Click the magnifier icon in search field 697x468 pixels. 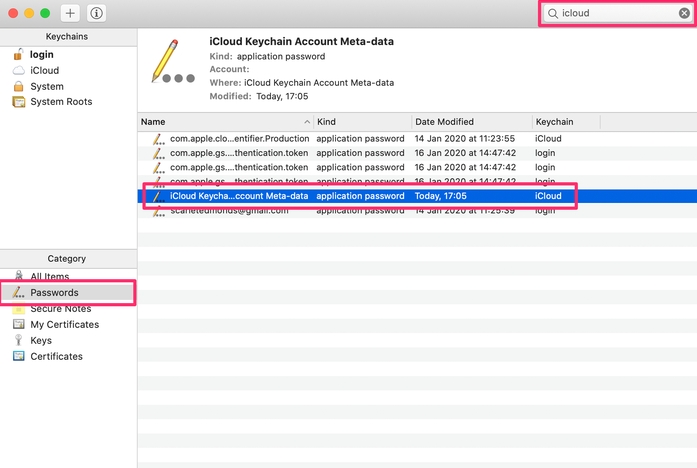pos(553,13)
